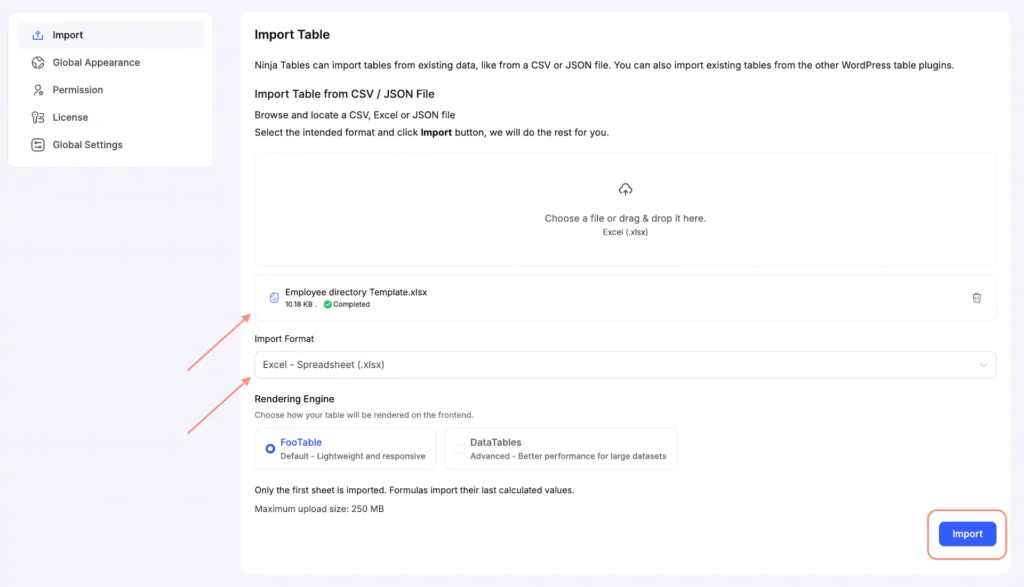This screenshot has width=1024, height=587.
Task: Click the Permission user icon
Action: [38, 90]
